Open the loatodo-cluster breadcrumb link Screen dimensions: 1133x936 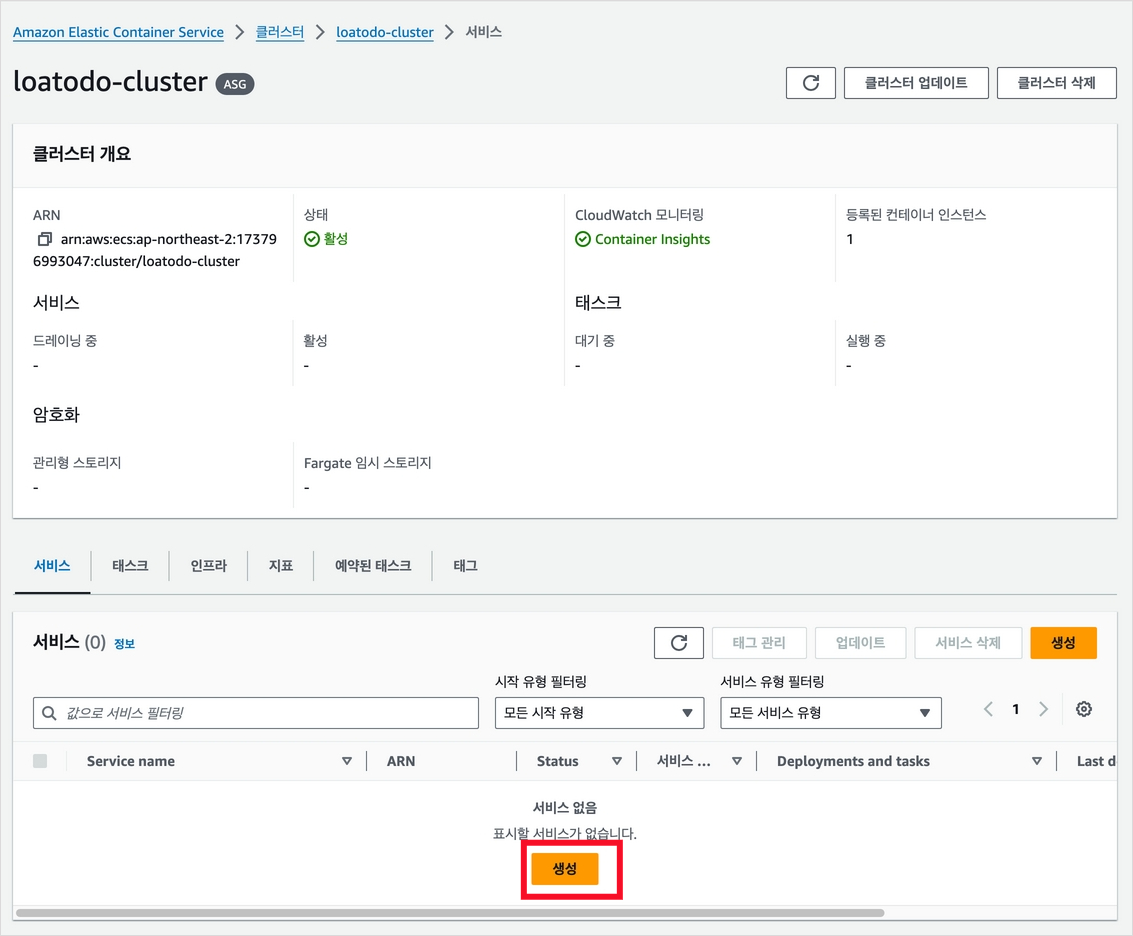(384, 32)
